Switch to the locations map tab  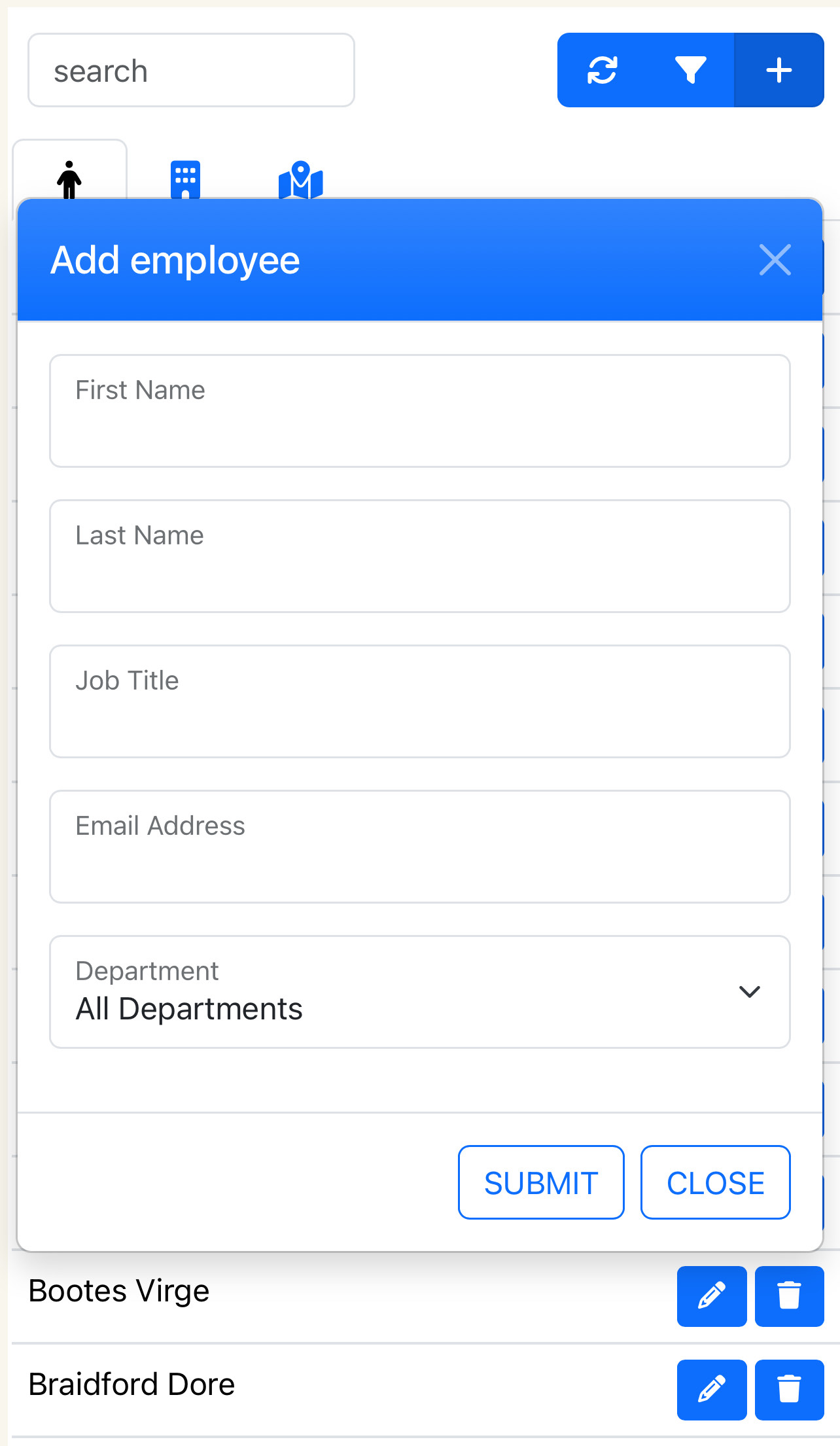(x=300, y=180)
